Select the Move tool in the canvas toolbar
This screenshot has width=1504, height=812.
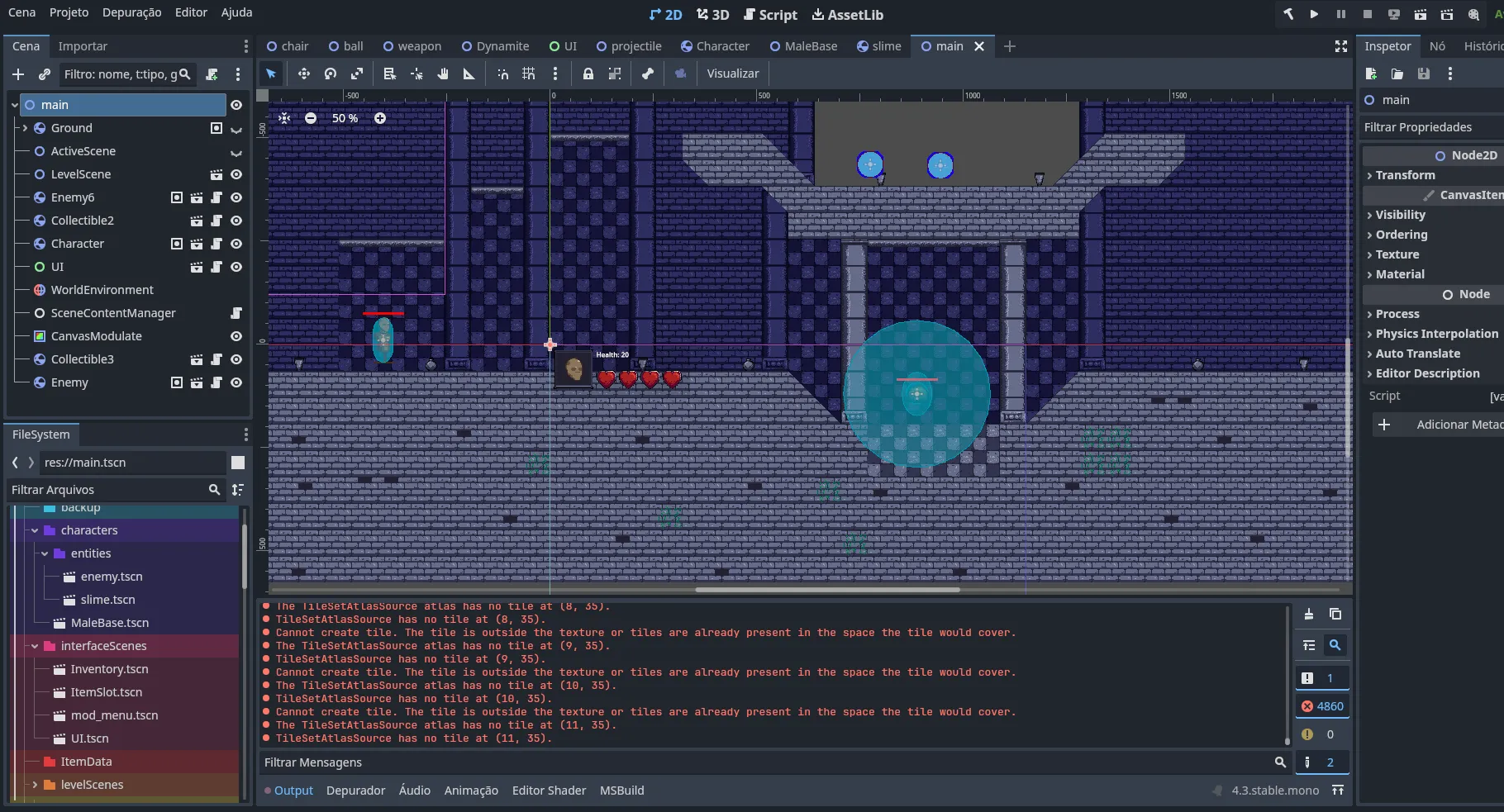click(303, 74)
